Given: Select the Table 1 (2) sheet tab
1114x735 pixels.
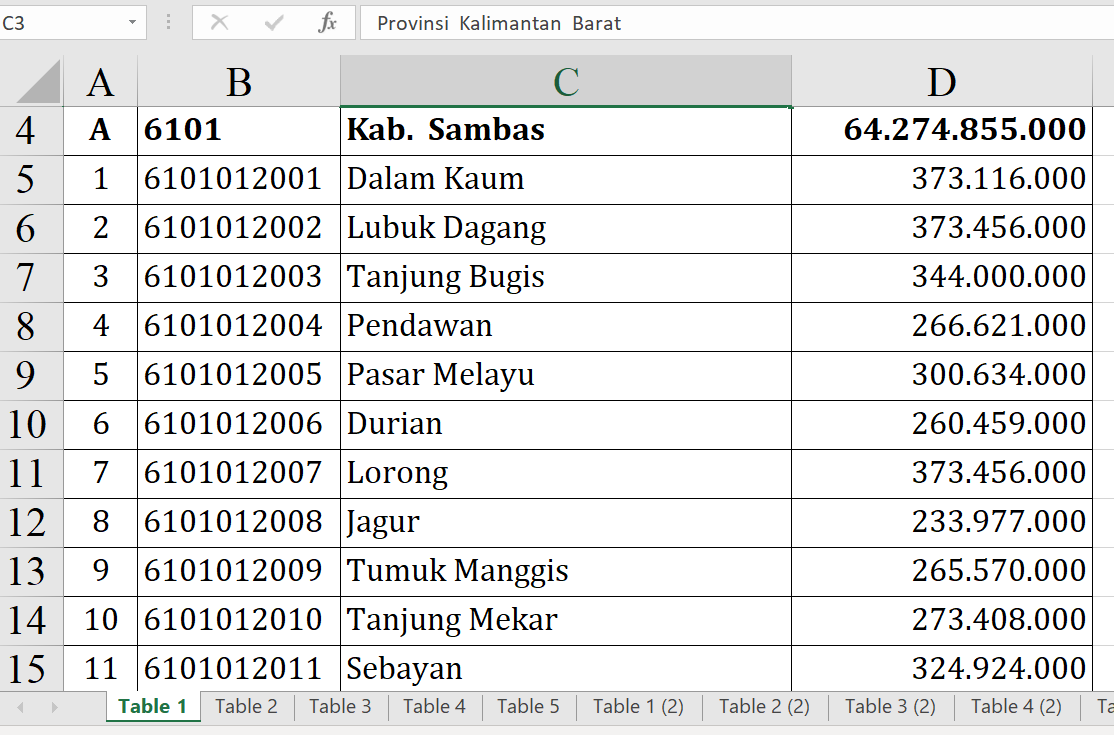Looking at the screenshot, I should coord(638,707).
